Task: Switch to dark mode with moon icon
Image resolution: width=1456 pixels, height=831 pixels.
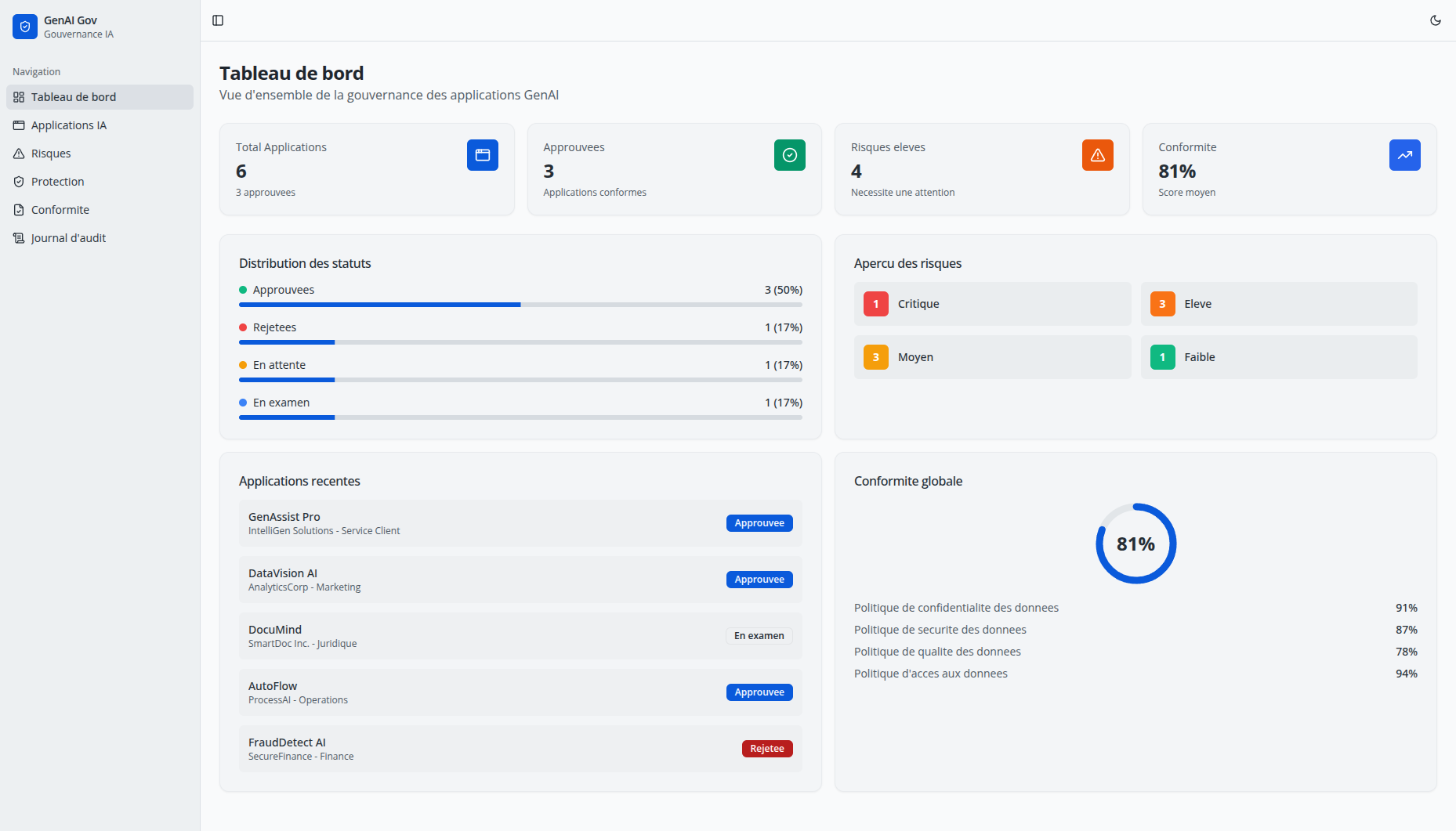Action: pos(1435,20)
